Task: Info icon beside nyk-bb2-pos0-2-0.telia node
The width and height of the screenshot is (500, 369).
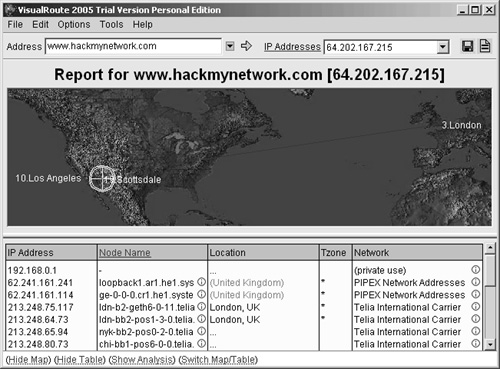Action: tap(201, 331)
